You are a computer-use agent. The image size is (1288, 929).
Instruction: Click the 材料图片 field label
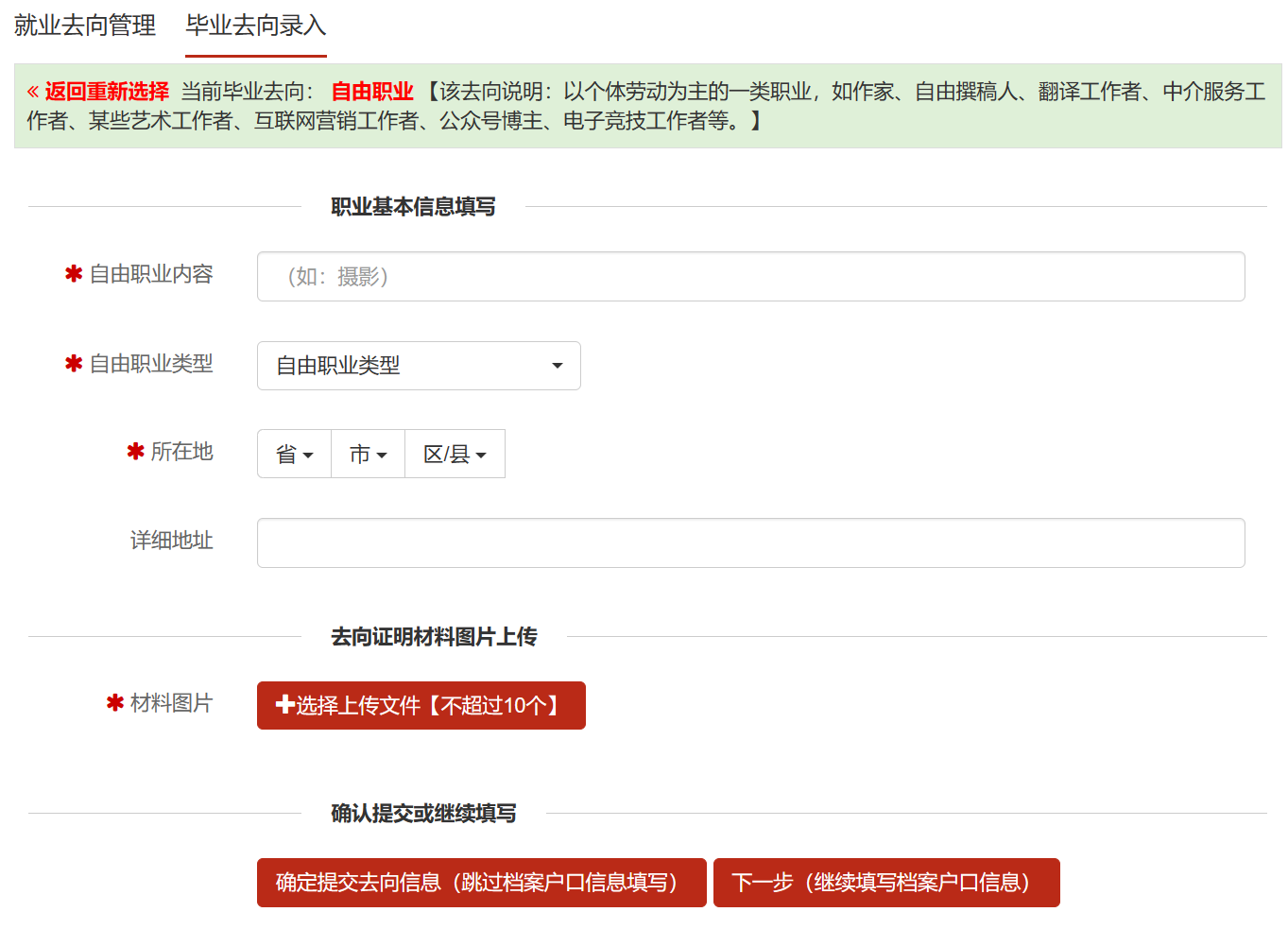(x=172, y=703)
